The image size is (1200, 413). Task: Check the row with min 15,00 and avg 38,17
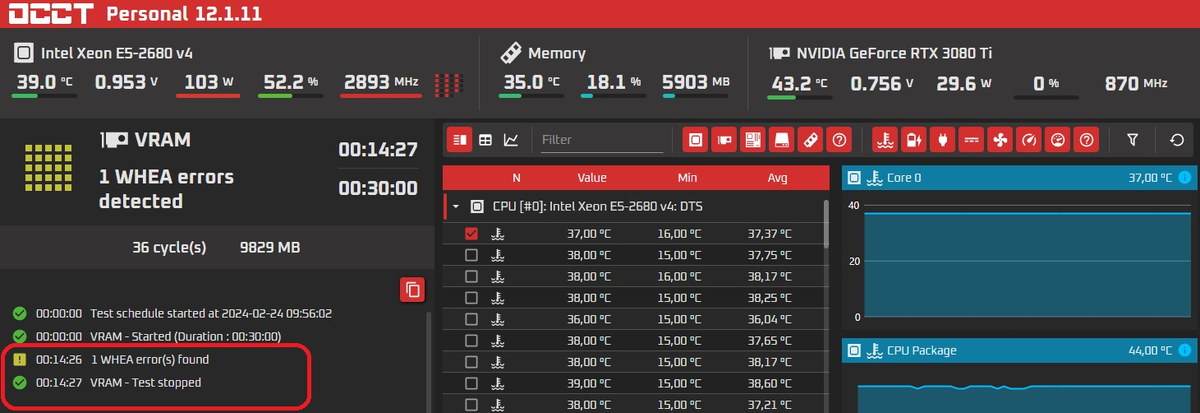(472, 362)
